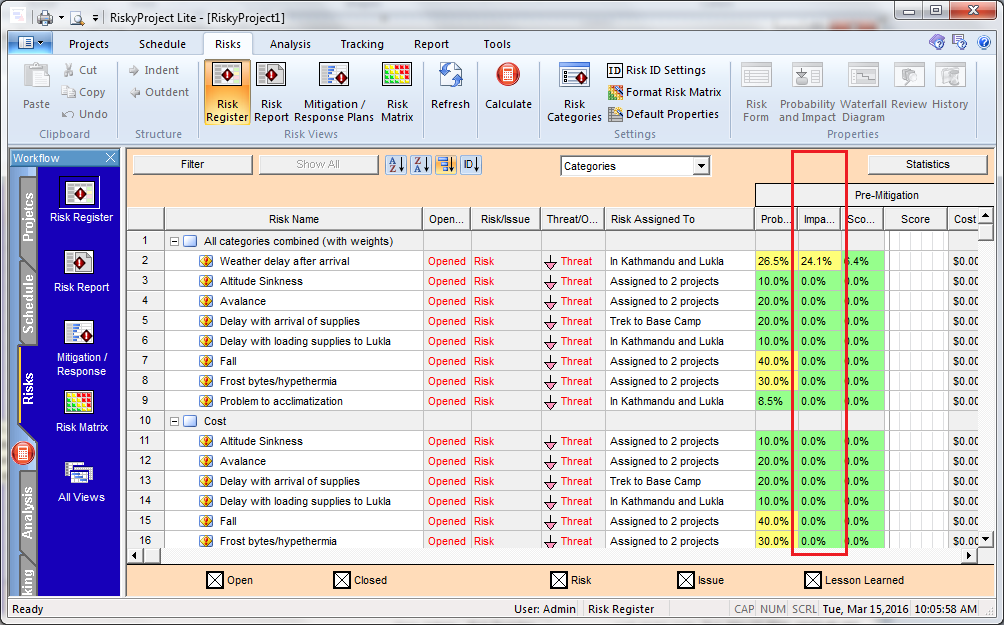The height and width of the screenshot is (625, 1006).
Task: Collapse 'All categories combined (with weights)' group
Action: (174, 241)
